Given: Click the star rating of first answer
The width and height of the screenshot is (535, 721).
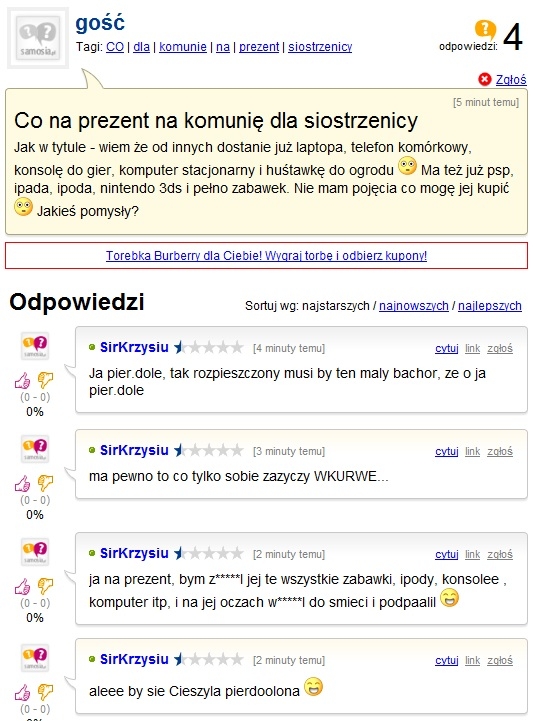Looking at the screenshot, I should (x=208, y=347).
